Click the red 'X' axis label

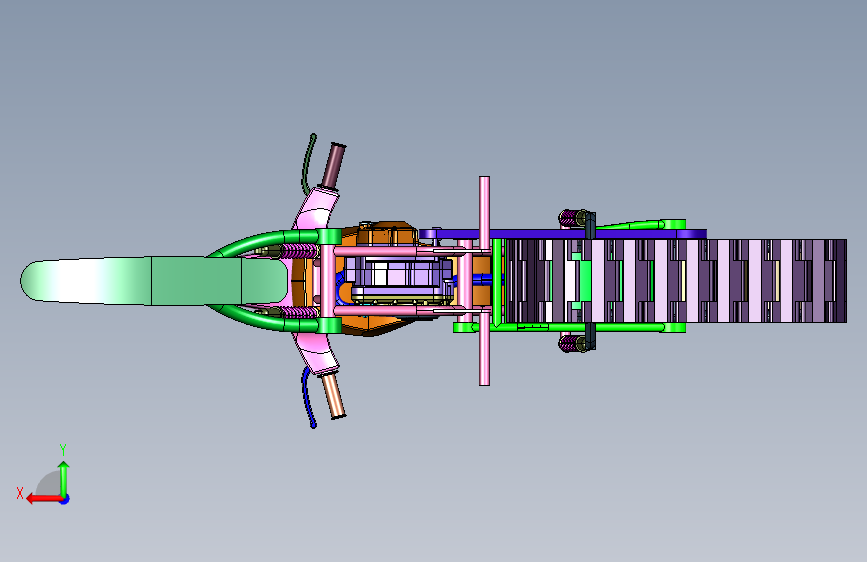click(20, 493)
